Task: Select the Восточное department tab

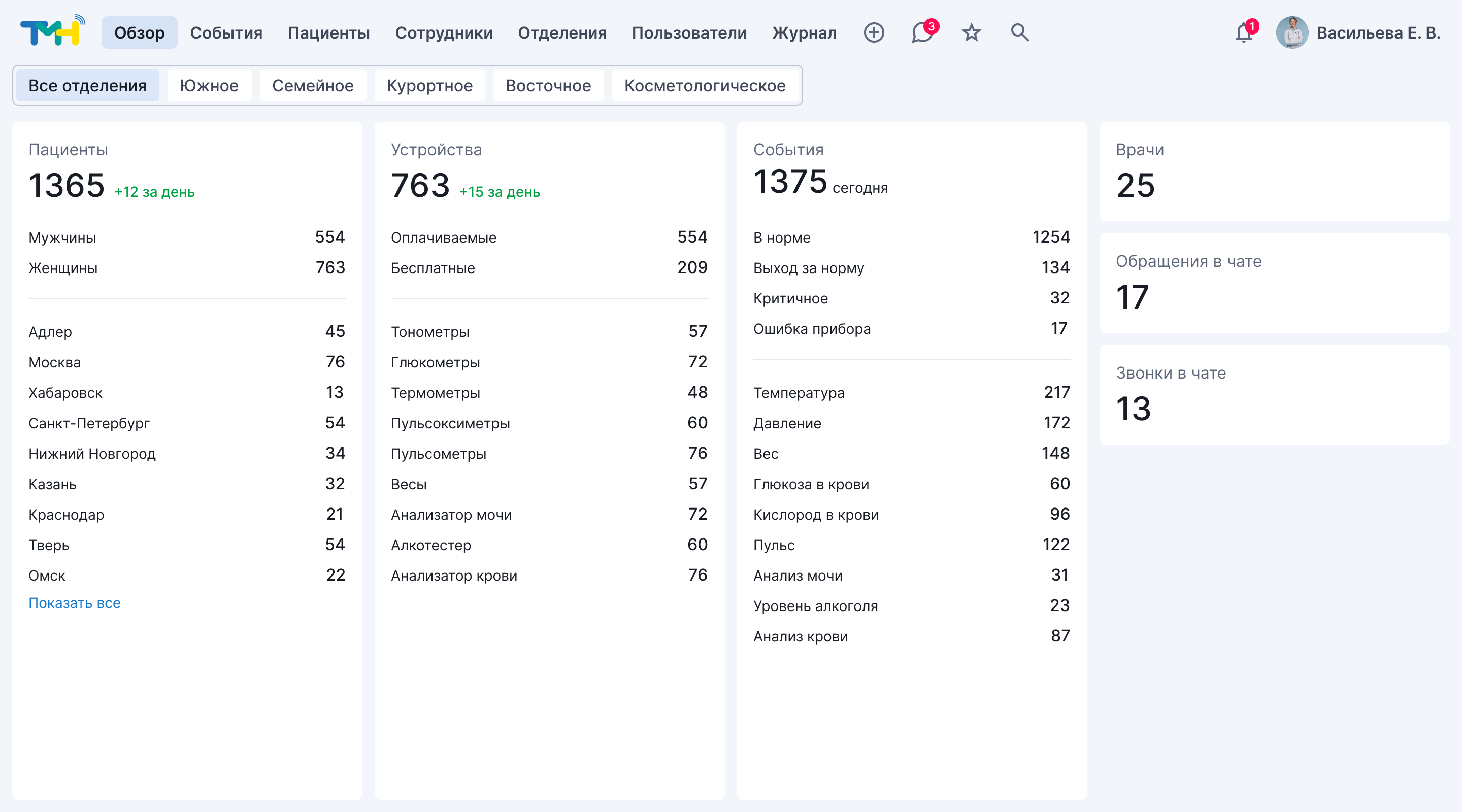Action: [548, 86]
